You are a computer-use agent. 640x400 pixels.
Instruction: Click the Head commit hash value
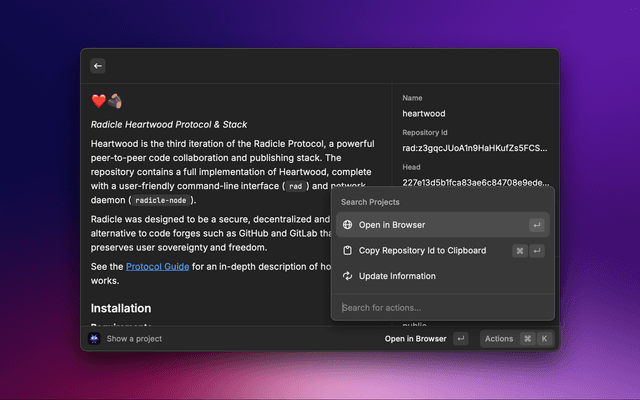pyautogui.click(x=474, y=182)
